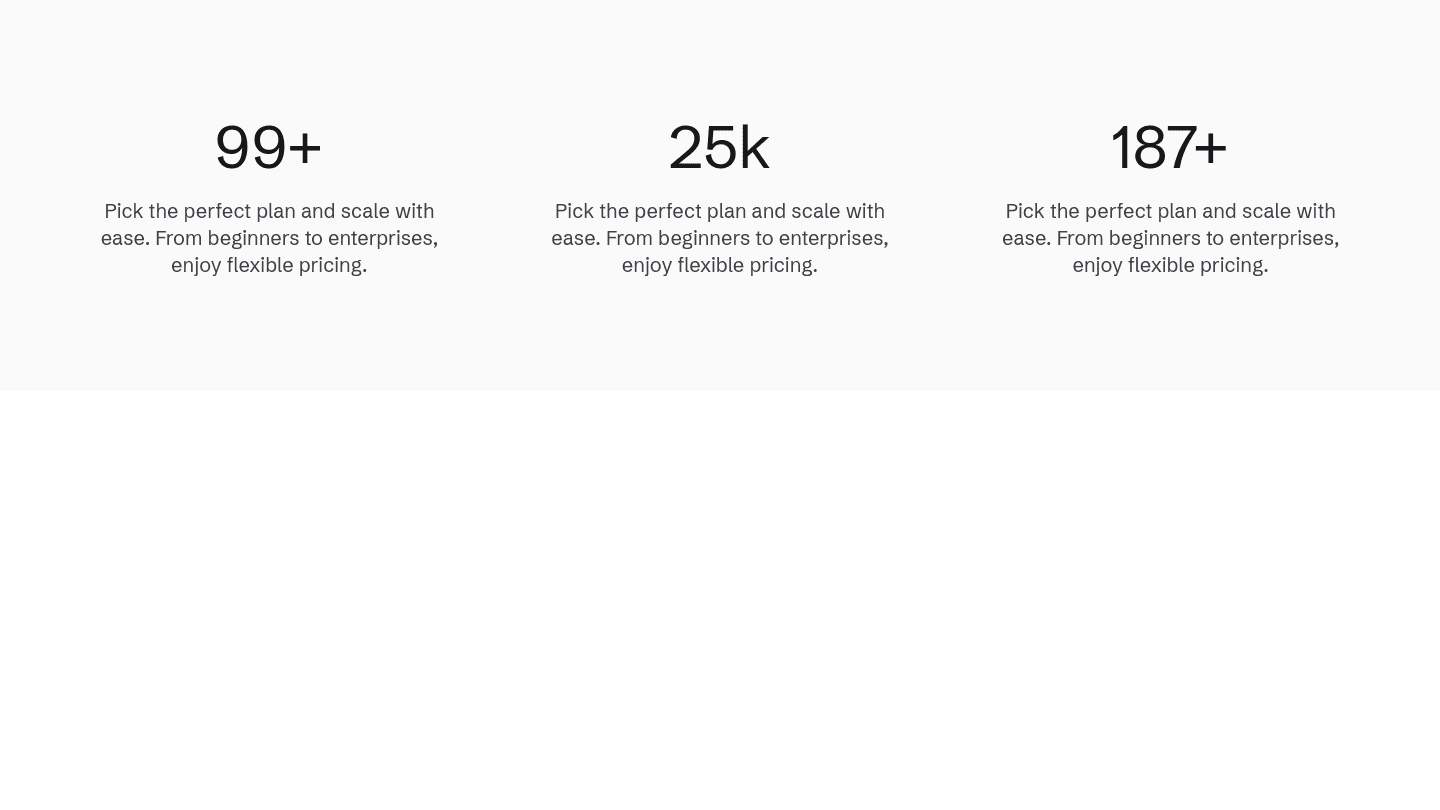
Task: Click 'ease. From beginners' line under 99+
Action: point(269,238)
